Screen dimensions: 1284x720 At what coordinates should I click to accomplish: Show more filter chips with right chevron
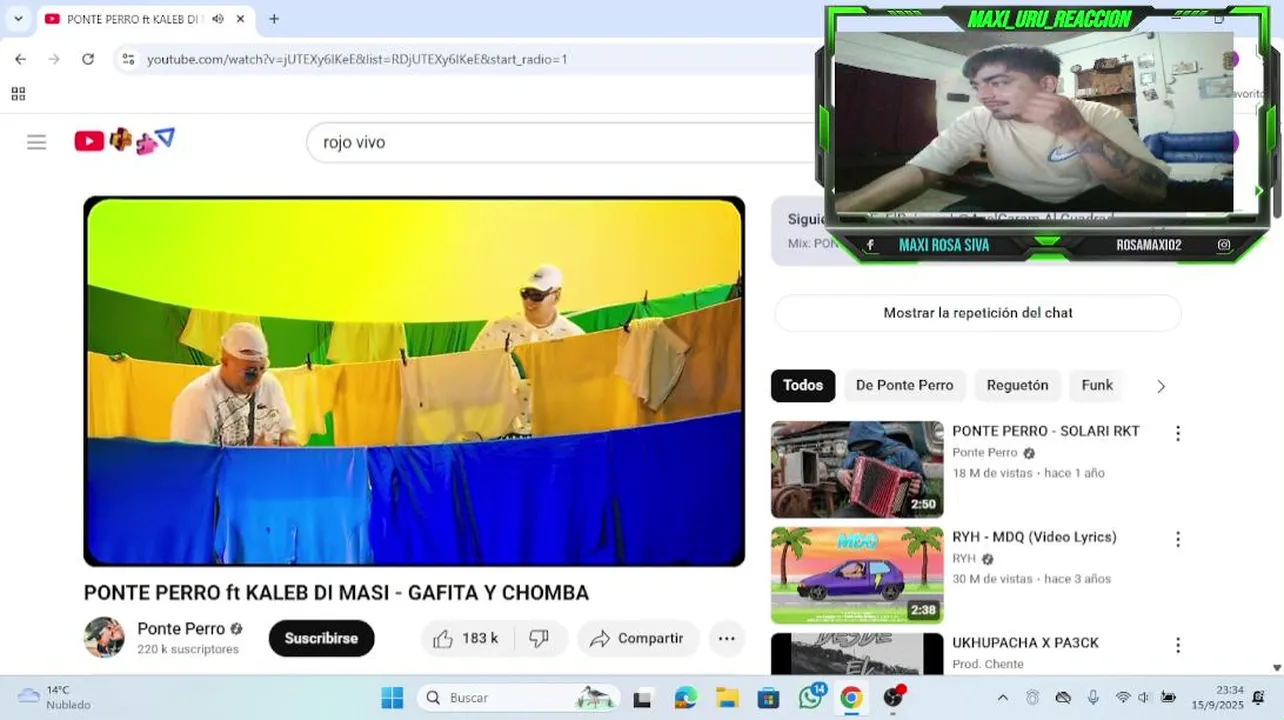(x=1161, y=386)
